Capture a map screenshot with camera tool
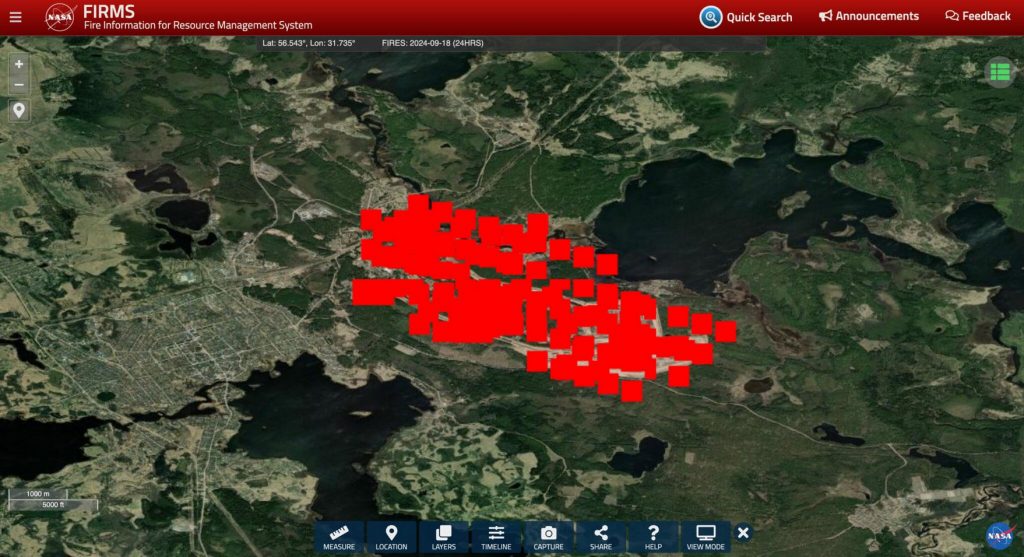Image resolution: width=1024 pixels, height=557 pixels. (548, 537)
